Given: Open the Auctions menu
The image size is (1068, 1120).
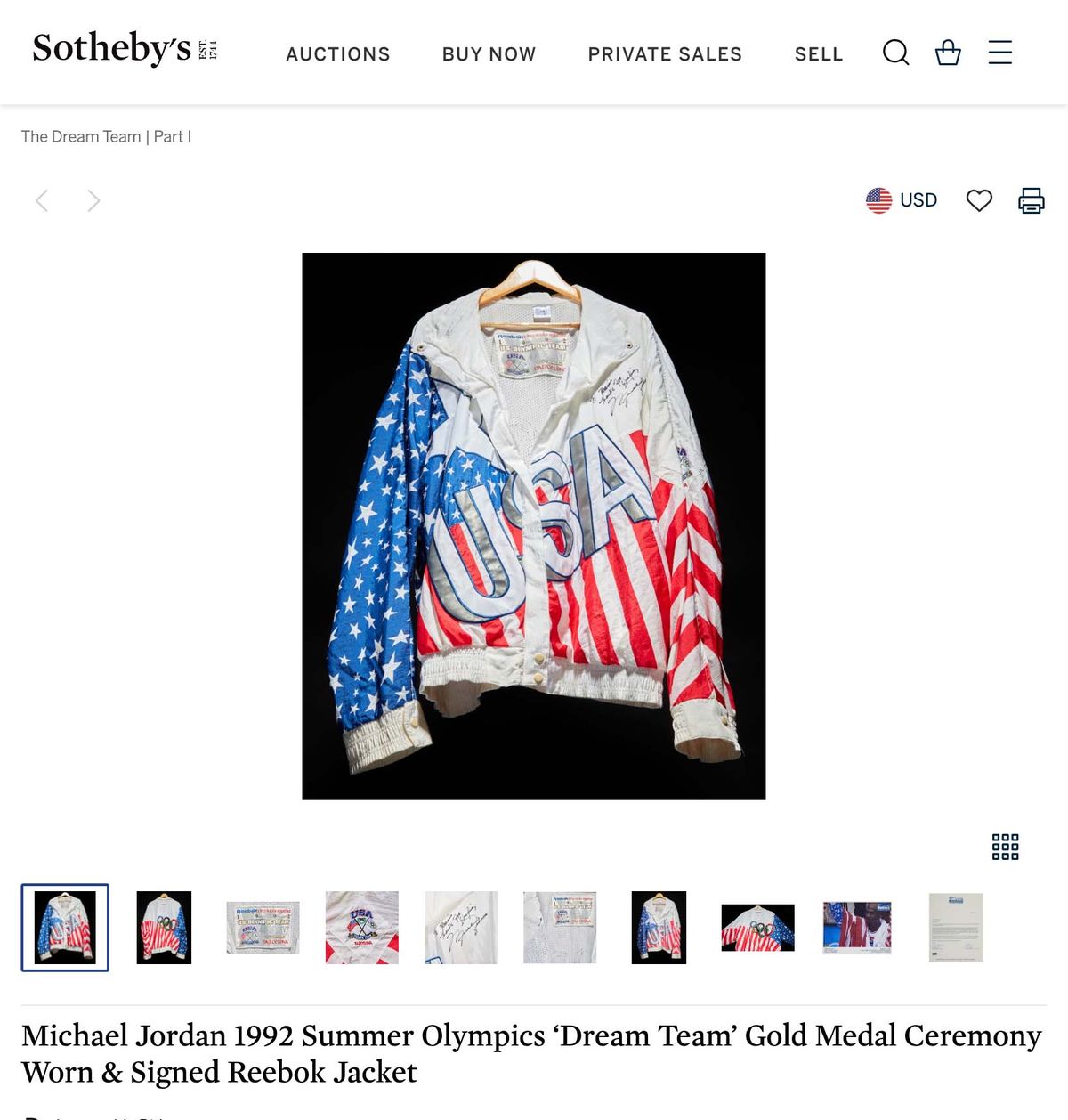Looking at the screenshot, I should point(338,54).
